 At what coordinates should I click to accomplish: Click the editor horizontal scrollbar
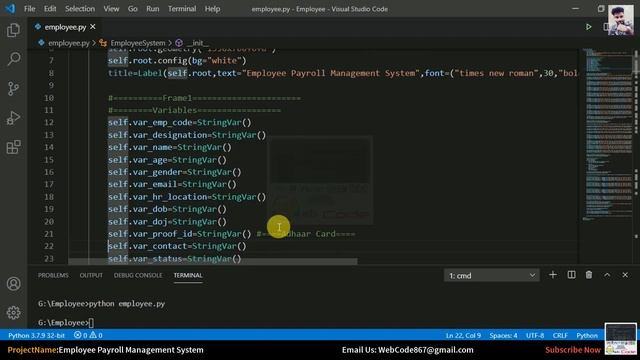(x=213, y=261)
